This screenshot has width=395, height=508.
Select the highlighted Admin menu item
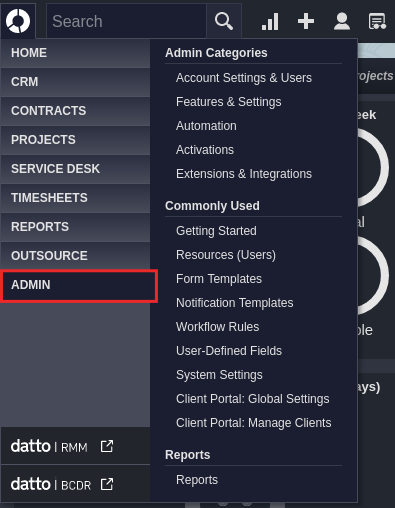[79, 285]
